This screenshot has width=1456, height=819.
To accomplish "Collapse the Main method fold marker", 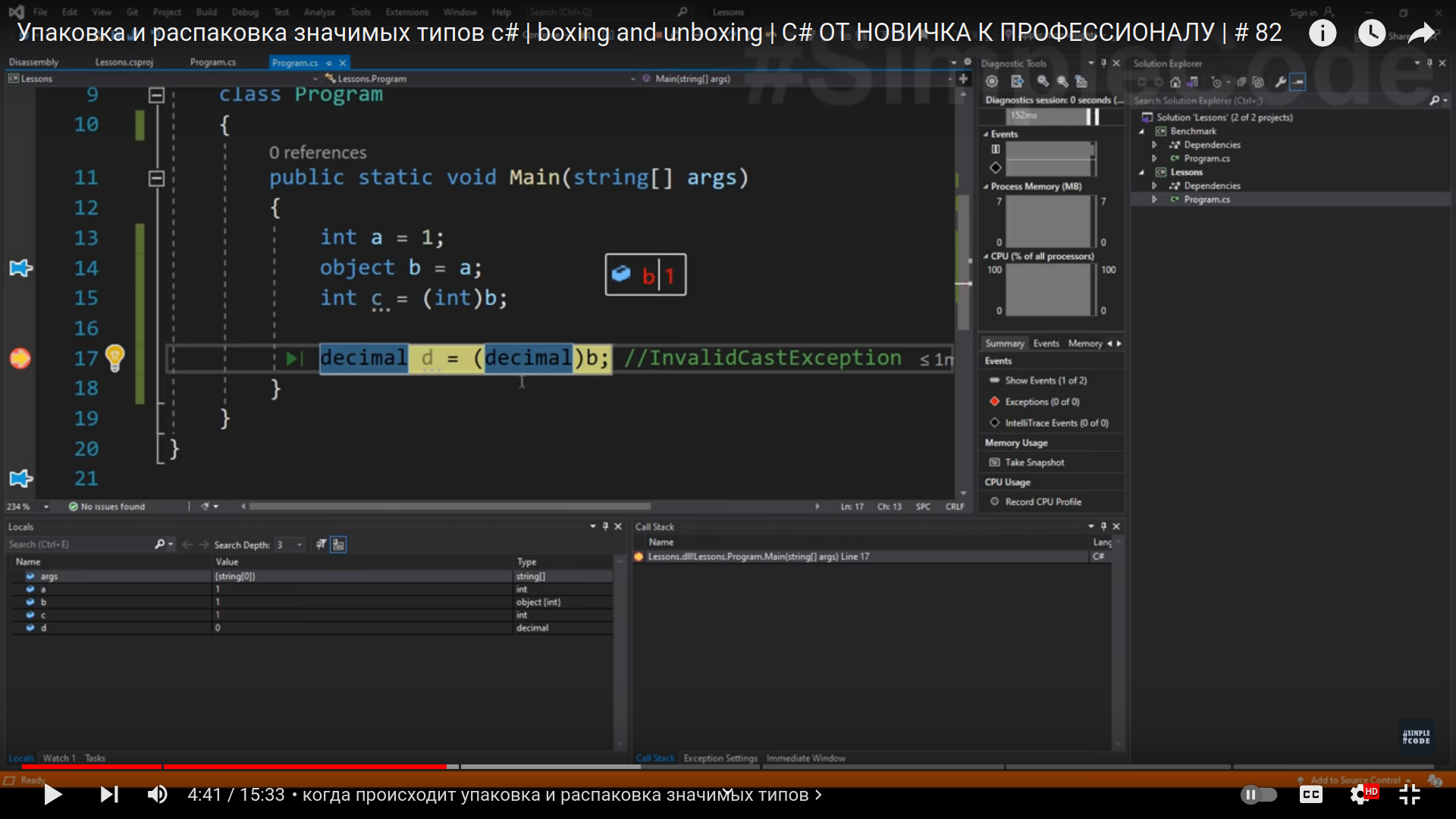I will pyautogui.click(x=156, y=178).
